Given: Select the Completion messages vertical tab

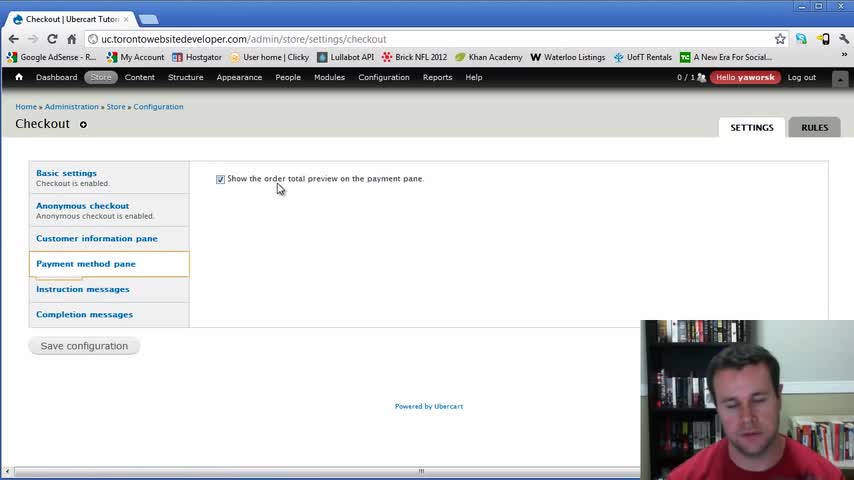Looking at the screenshot, I should pyautogui.click(x=109, y=314).
